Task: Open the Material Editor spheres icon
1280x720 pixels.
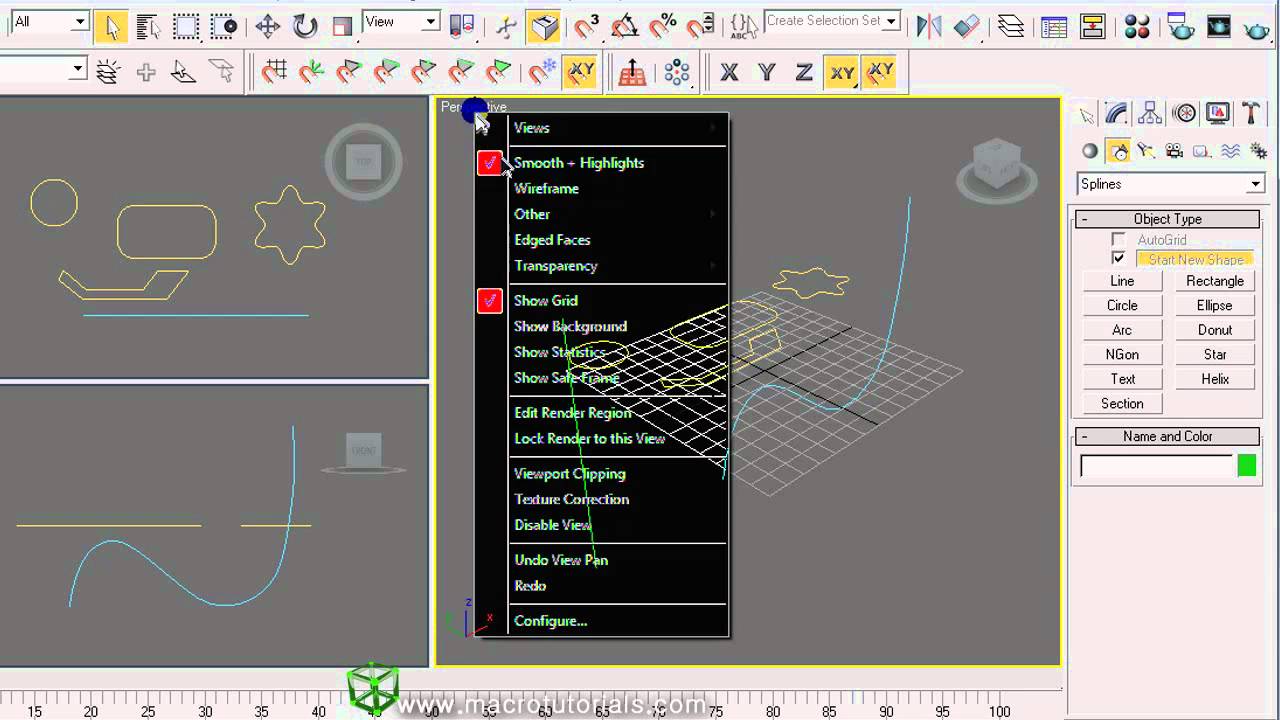Action: pyautogui.click(x=1137, y=27)
